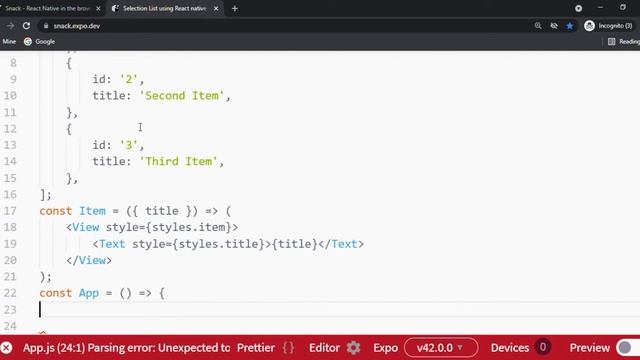
Task: Click the site lock icon
Action: [x=46, y=26]
